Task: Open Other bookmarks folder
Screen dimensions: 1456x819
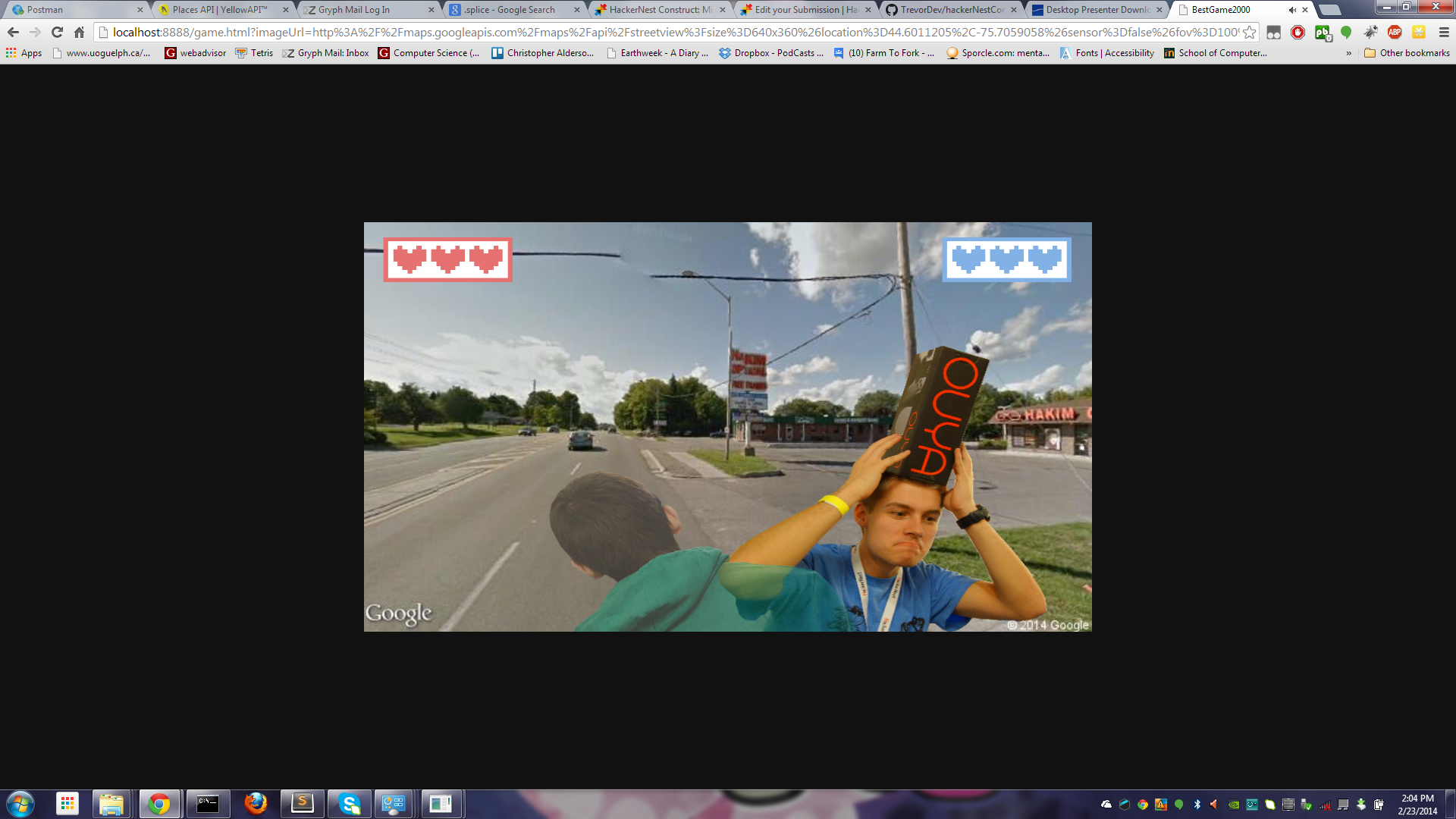Action: [x=1407, y=53]
